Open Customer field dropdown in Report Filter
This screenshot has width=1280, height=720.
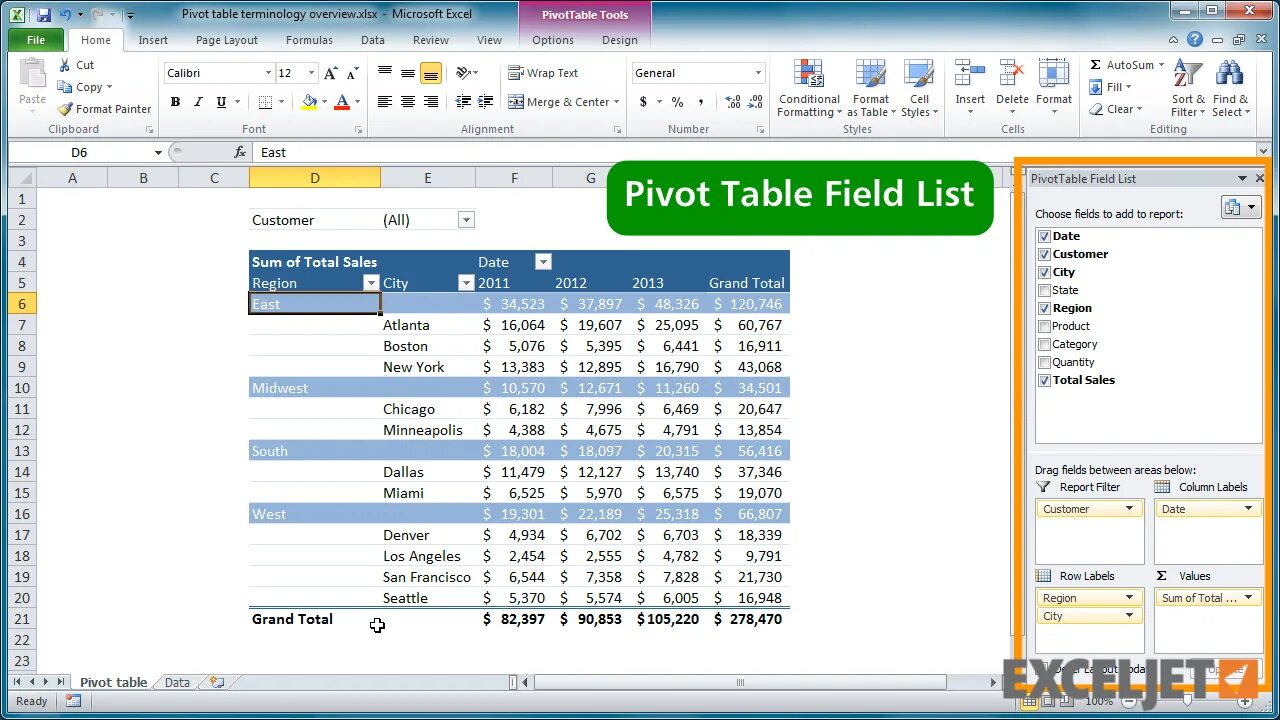tap(1129, 509)
